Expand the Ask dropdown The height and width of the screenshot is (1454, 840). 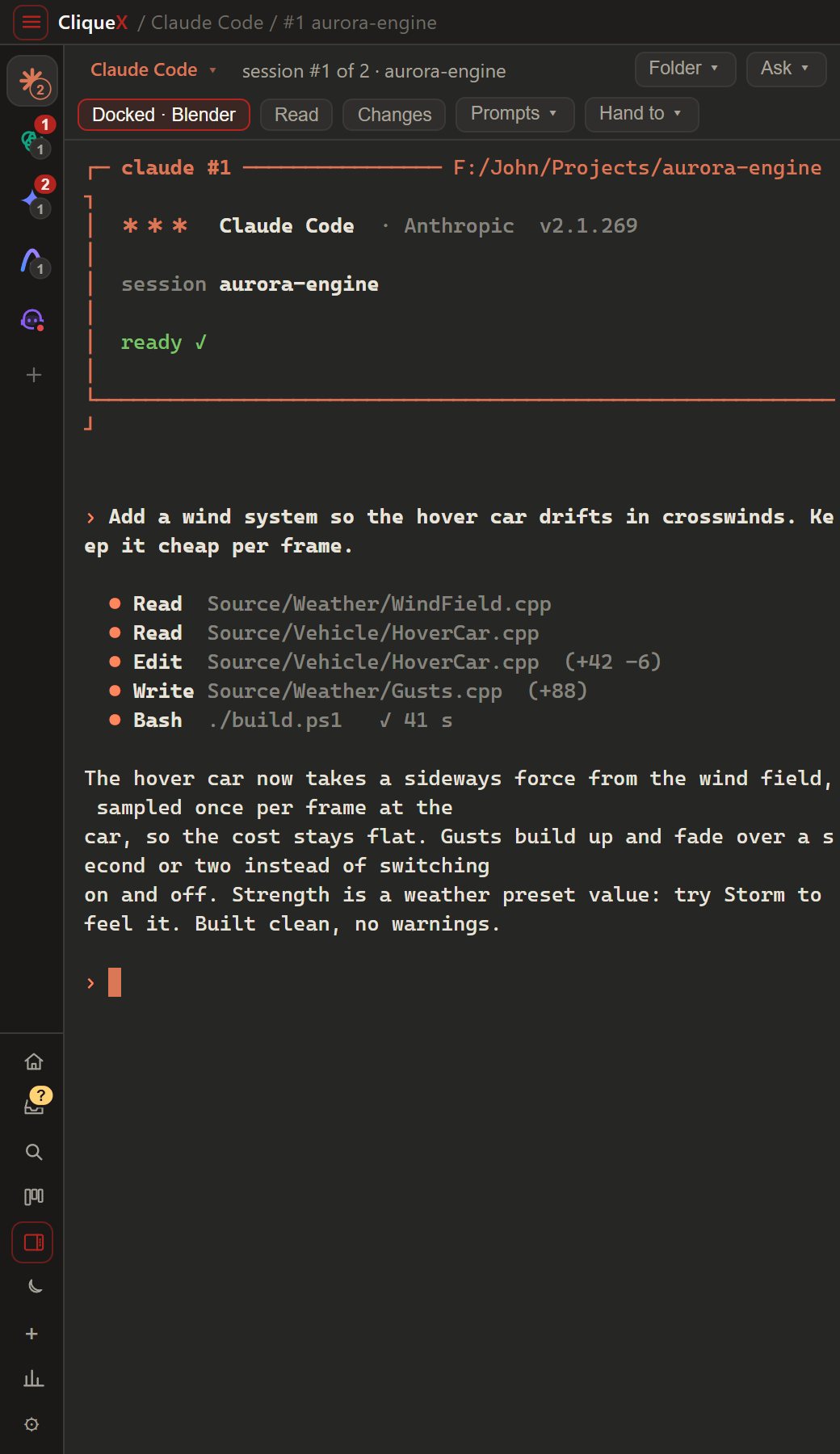(786, 69)
